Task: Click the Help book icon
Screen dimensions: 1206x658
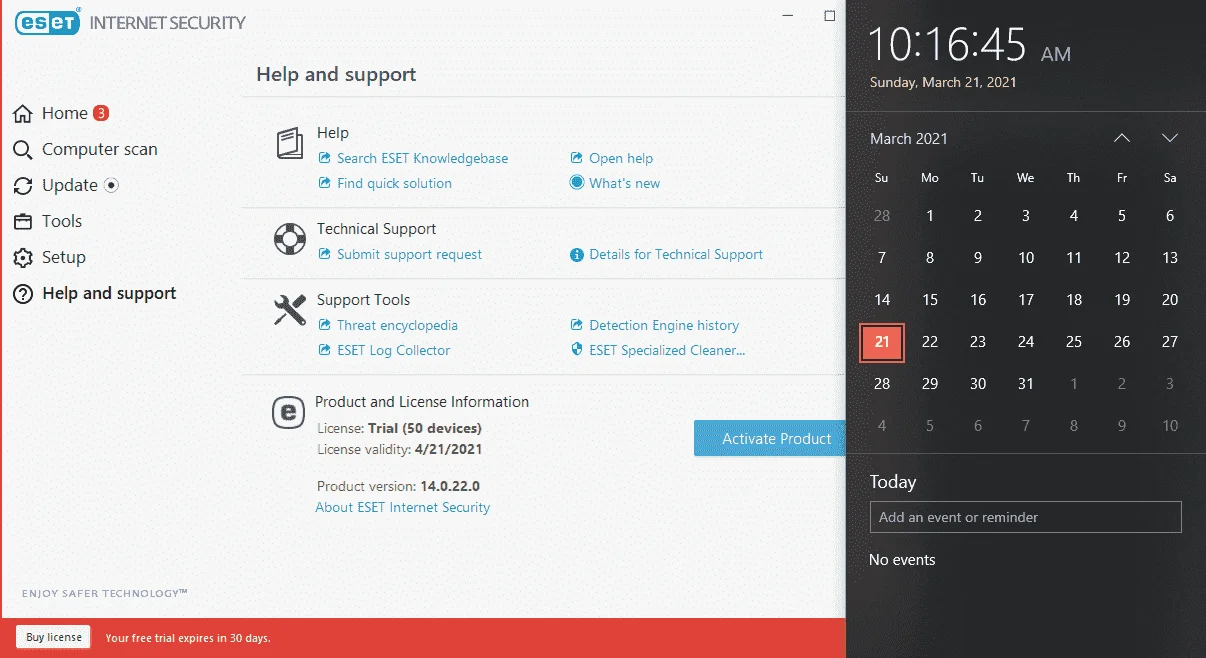Action: coord(289,143)
